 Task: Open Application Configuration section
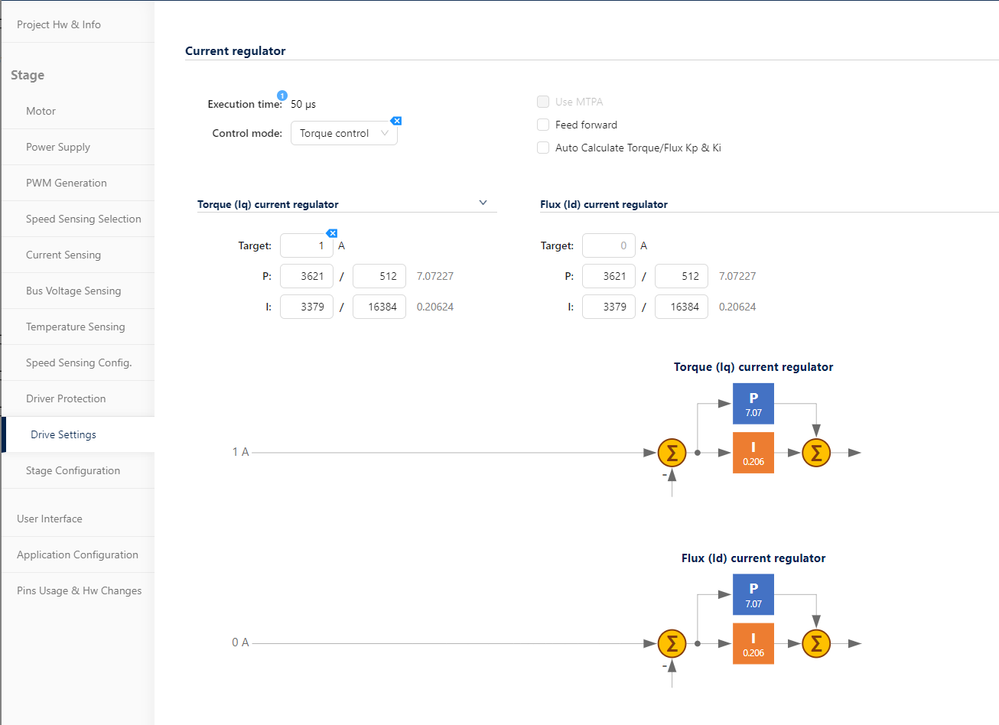coord(77,555)
